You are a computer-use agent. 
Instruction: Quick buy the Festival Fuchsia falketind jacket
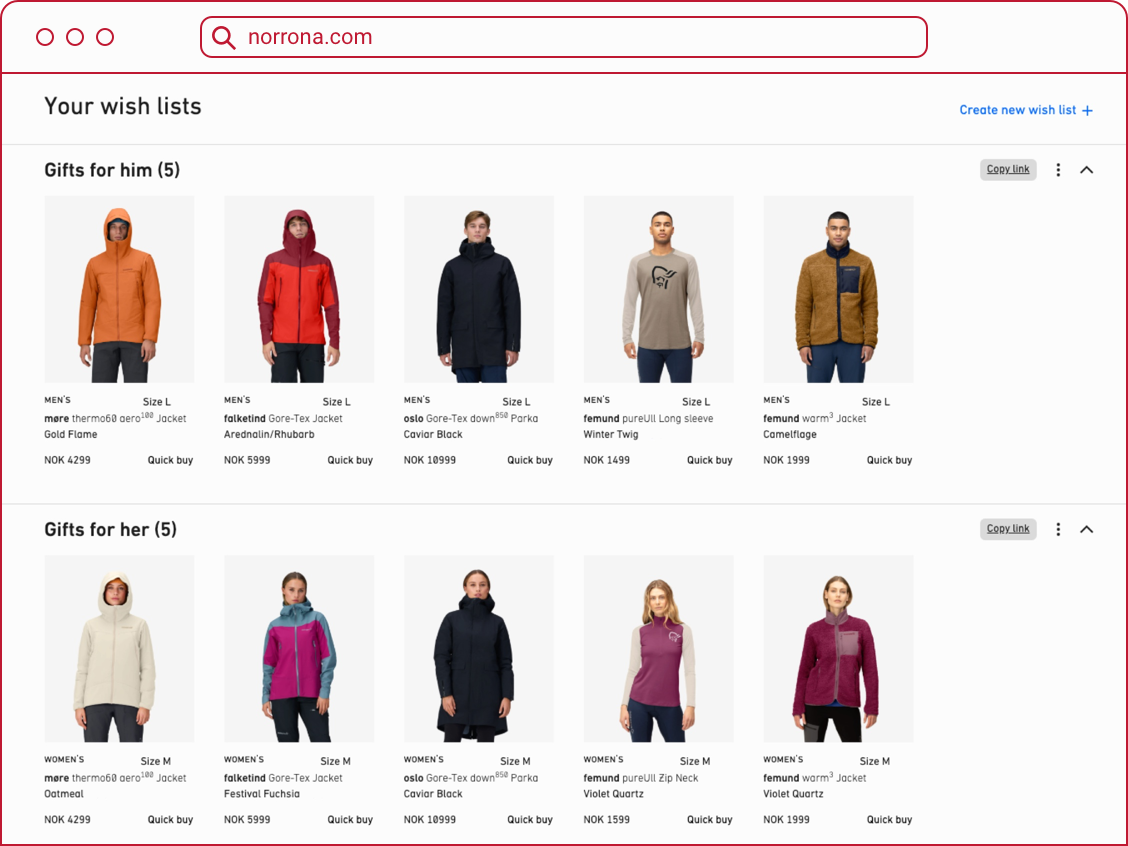click(350, 820)
